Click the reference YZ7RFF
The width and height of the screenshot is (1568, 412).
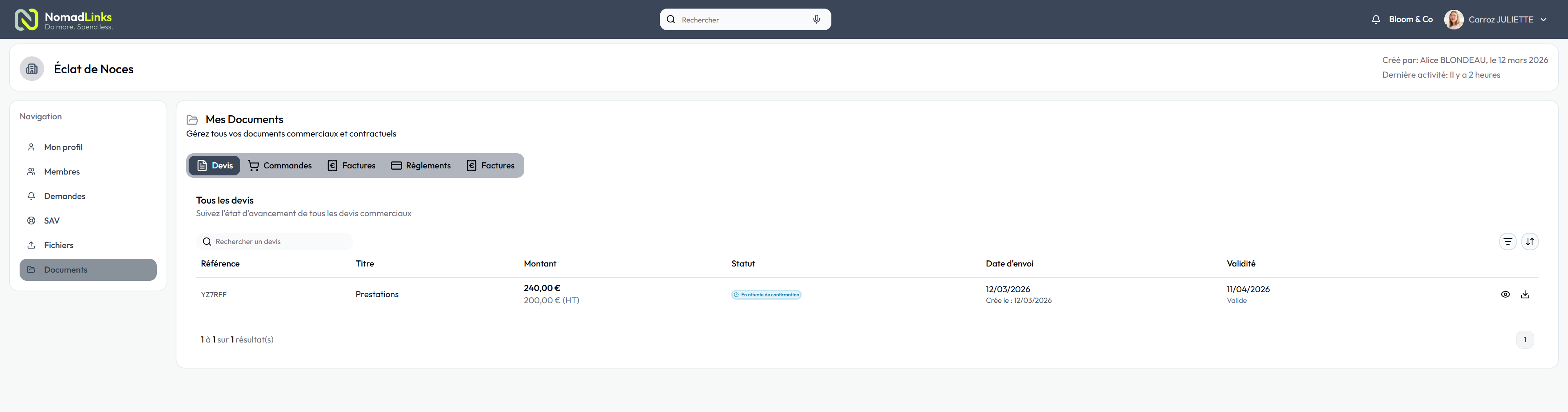point(214,295)
